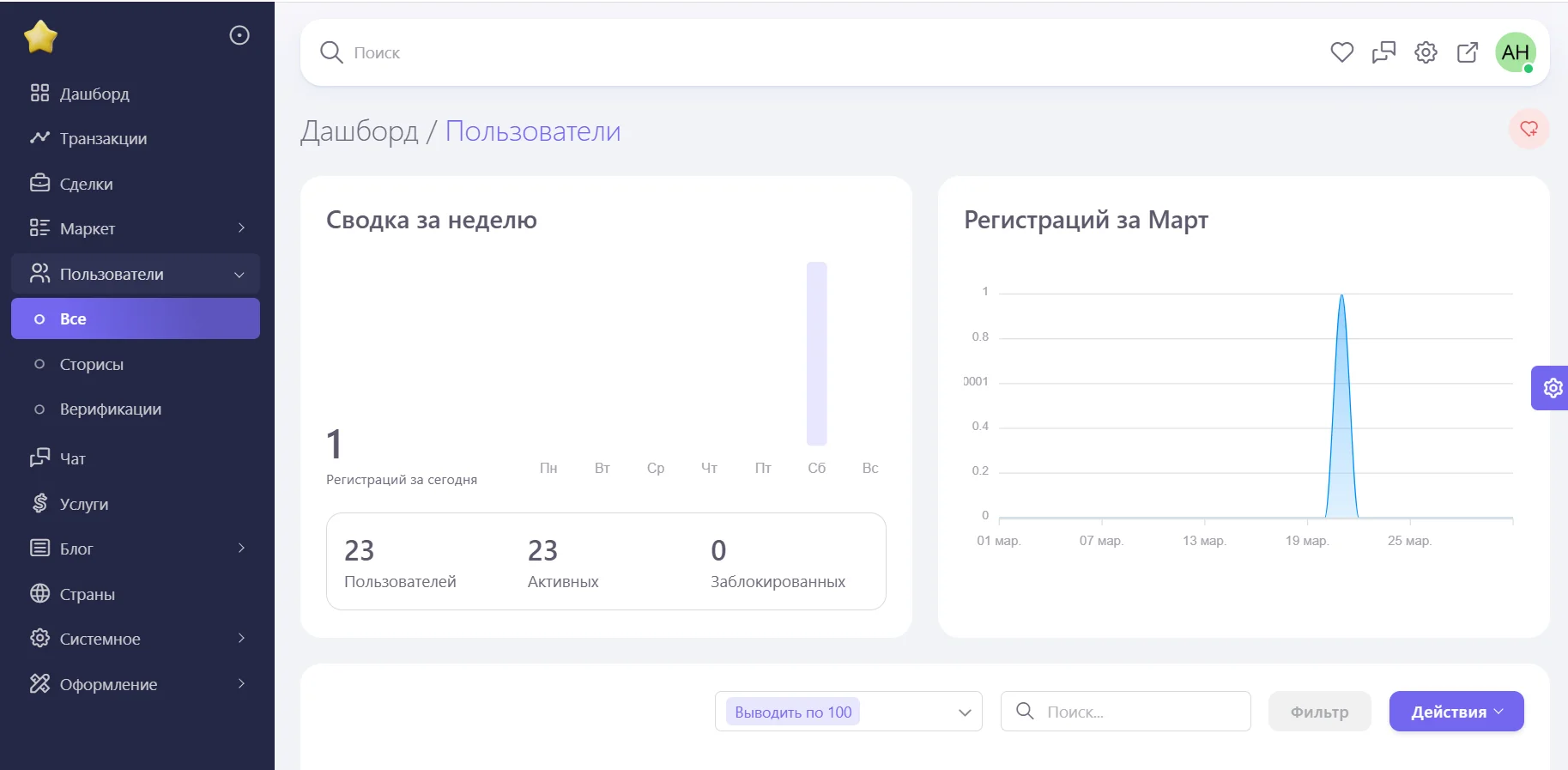Click the Сделки briefcase icon
Image resolution: width=1568 pixels, height=770 pixels.
point(39,183)
